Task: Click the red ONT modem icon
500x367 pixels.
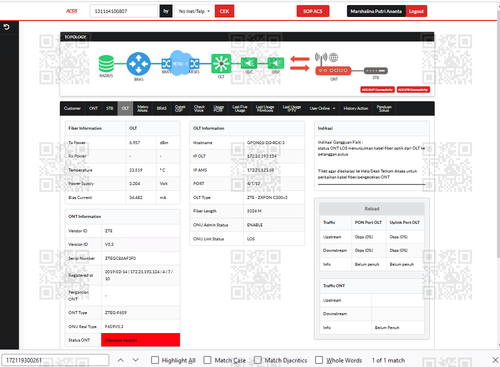Action: tap(333, 70)
